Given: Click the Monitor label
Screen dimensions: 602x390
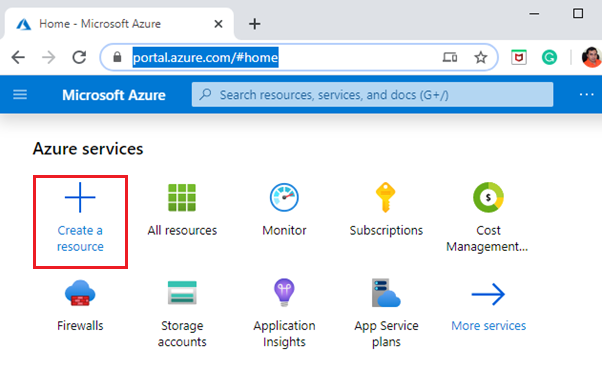Looking at the screenshot, I should (284, 230).
